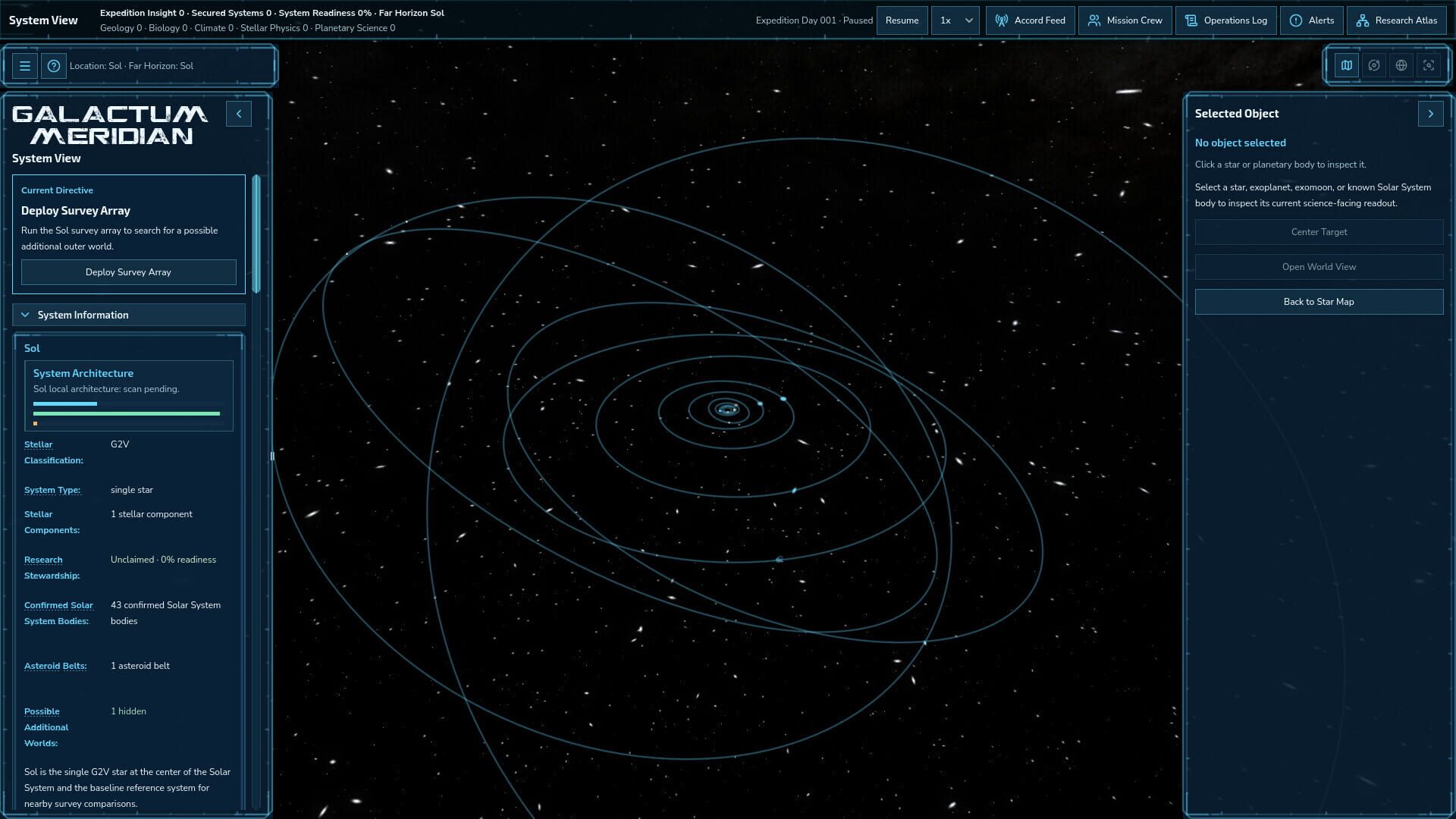Click the Galactum Meridian logo
This screenshot has width=1456, height=819.
pyautogui.click(x=110, y=125)
